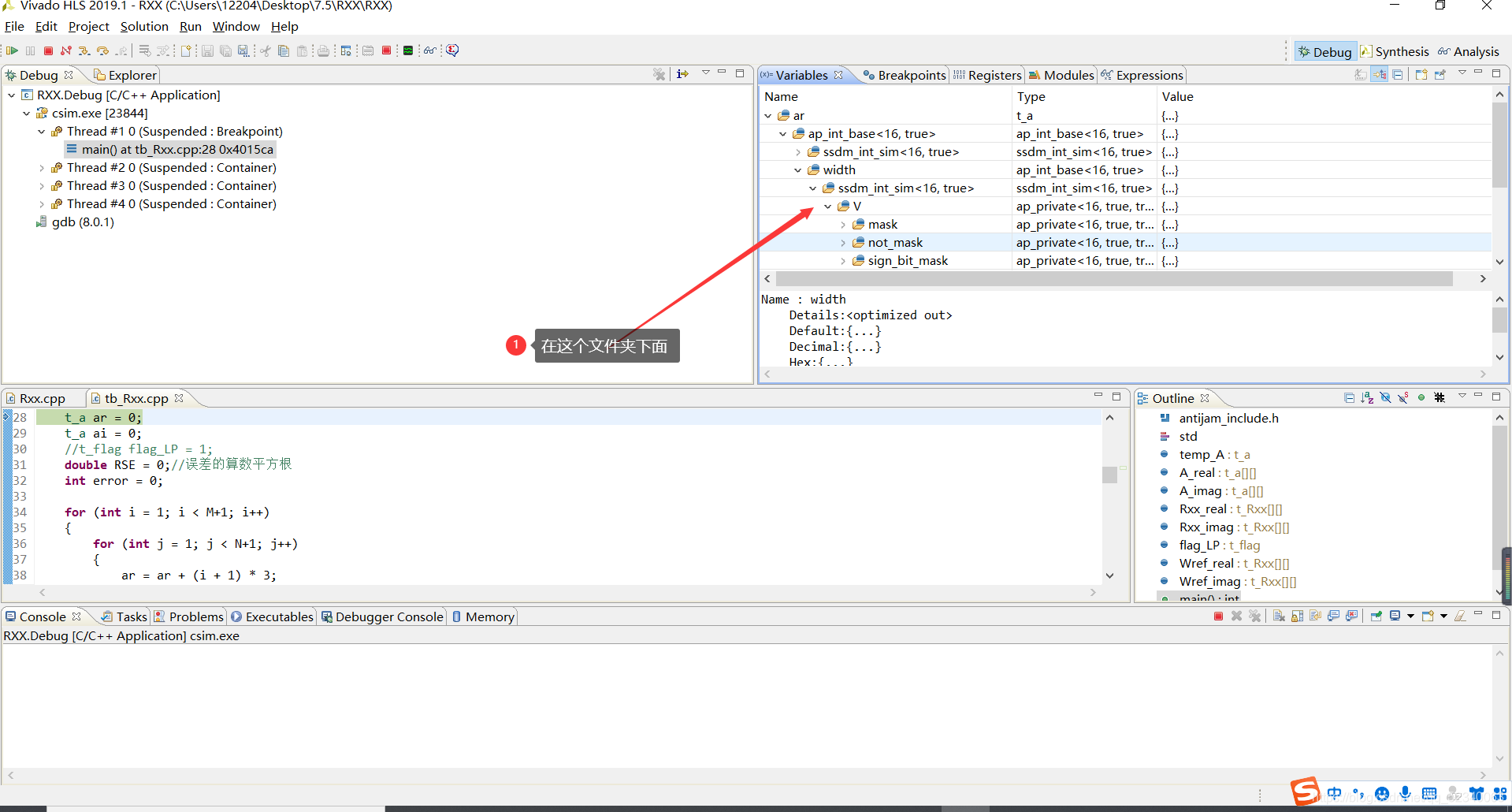
Task: Click Sogou input Chinese mode indicator in tray
Action: (1334, 793)
